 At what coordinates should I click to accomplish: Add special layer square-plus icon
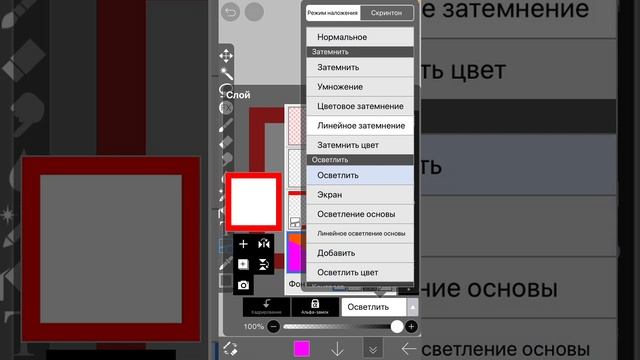point(243,264)
